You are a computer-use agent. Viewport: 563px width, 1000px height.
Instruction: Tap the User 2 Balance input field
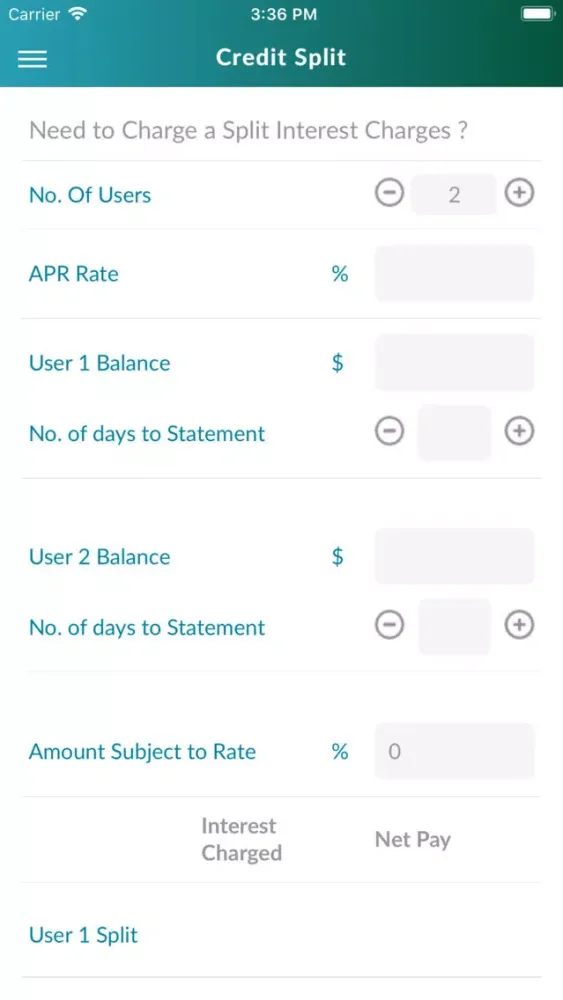(x=454, y=556)
